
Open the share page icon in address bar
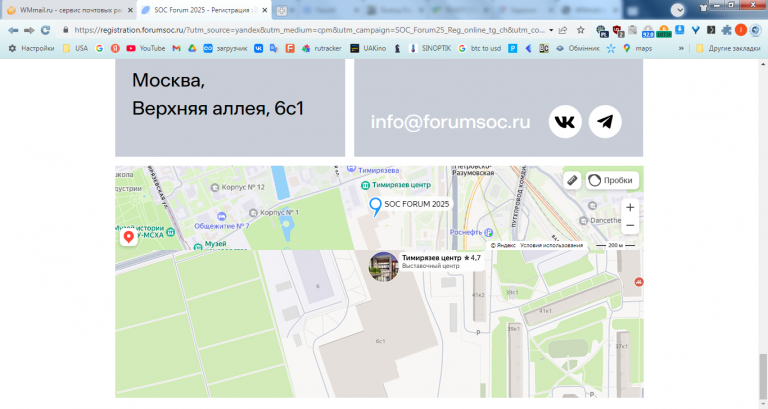(x=563, y=30)
